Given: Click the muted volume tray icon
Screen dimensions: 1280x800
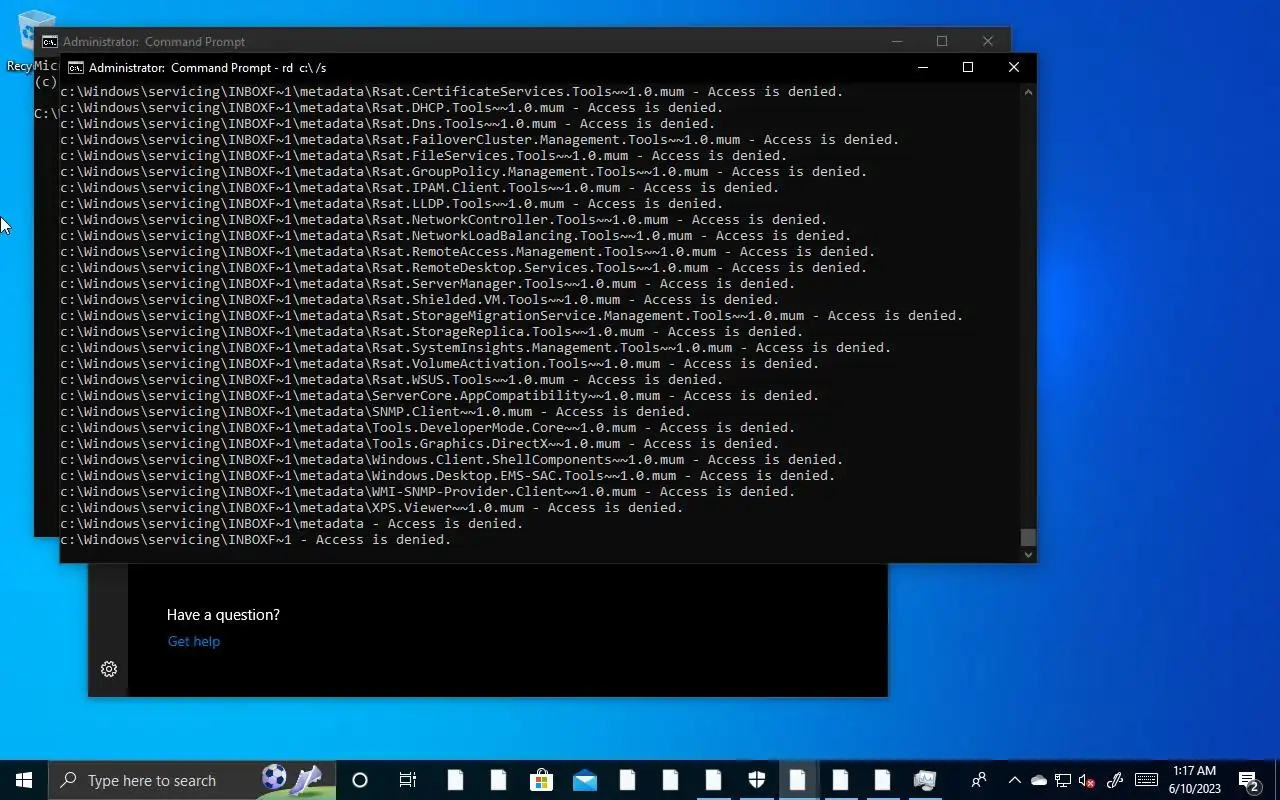Looking at the screenshot, I should point(1087,780).
